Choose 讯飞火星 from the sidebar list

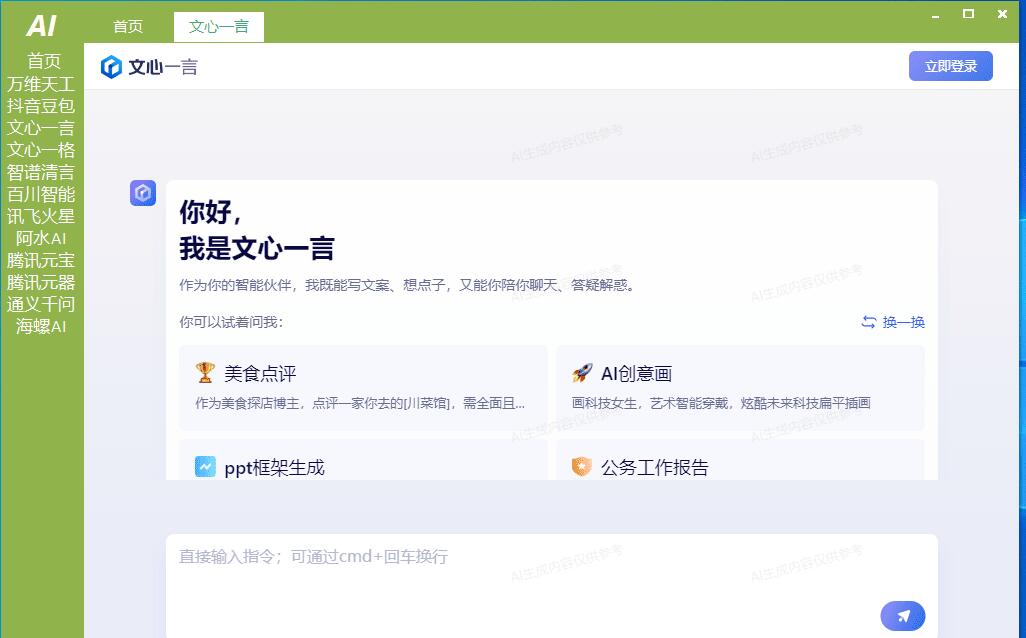[41, 216]
